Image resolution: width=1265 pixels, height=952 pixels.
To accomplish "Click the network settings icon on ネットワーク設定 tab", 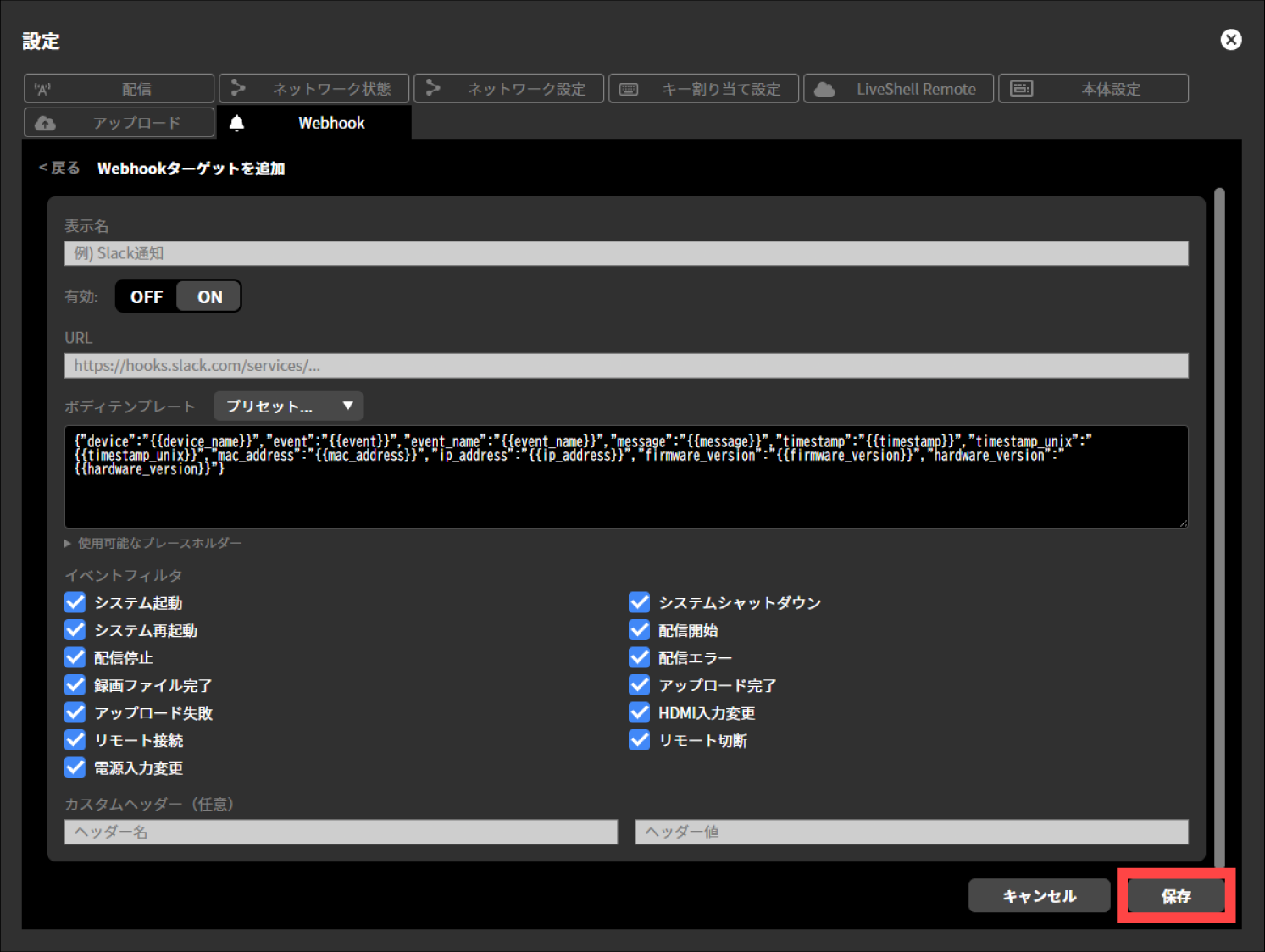I will coord(434,88).
